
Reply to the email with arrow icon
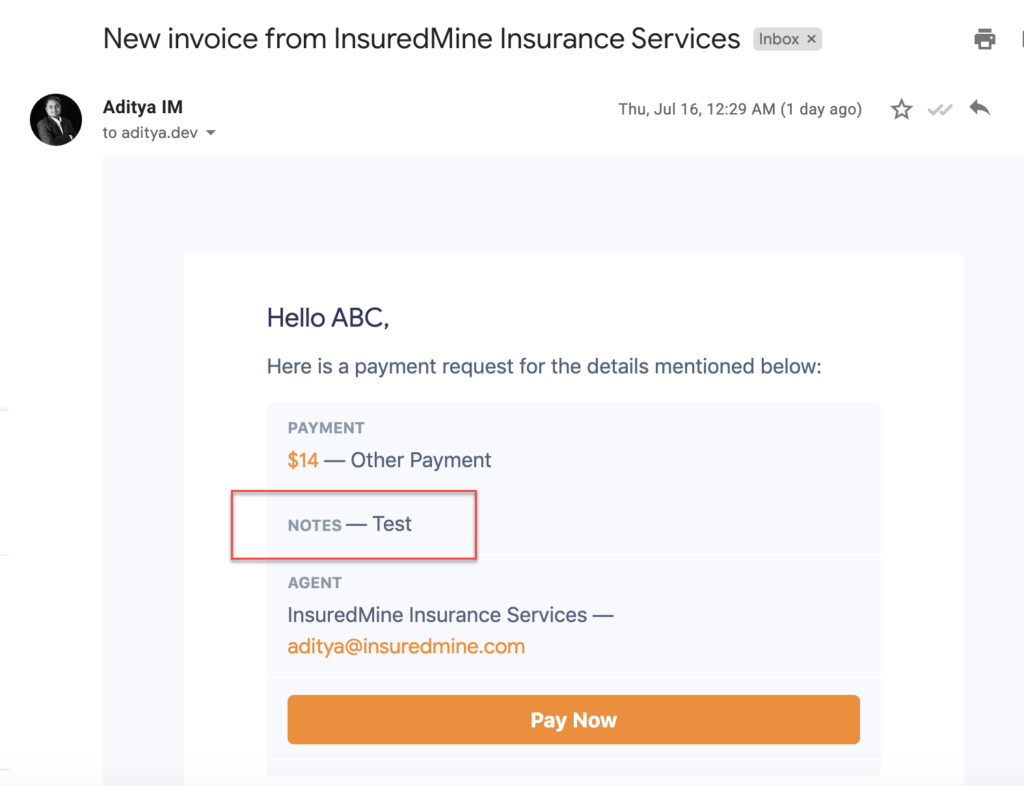point(980,109)
